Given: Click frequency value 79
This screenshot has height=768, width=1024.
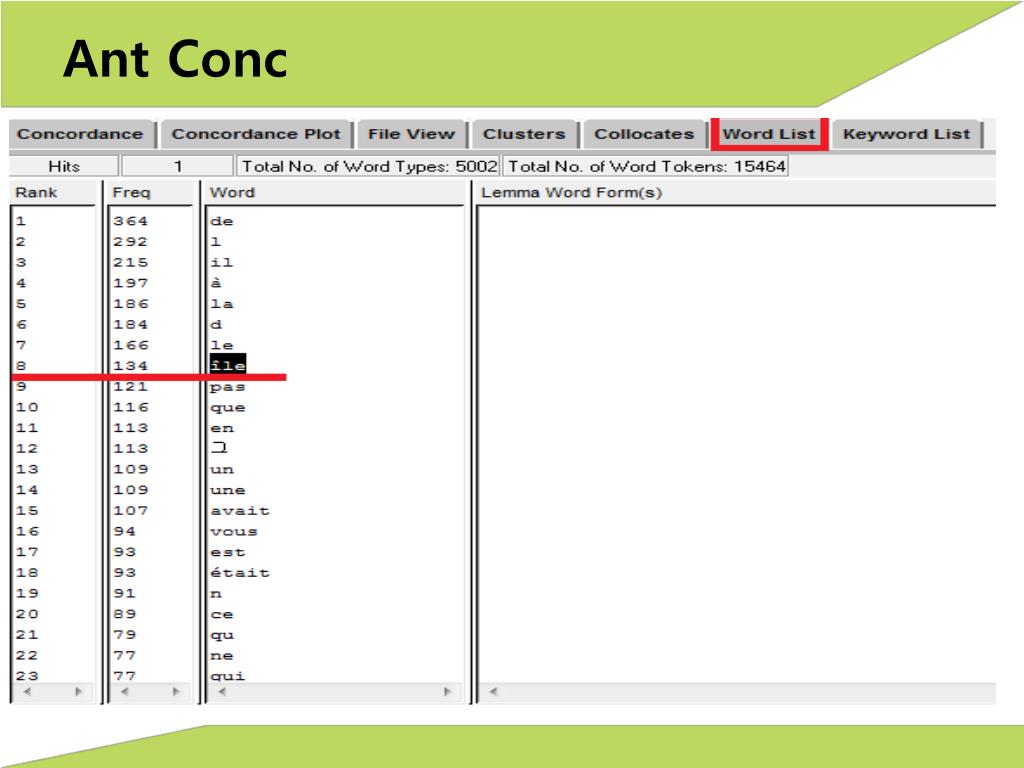Looking at the screenshot, I should click(x=125, y=635).
